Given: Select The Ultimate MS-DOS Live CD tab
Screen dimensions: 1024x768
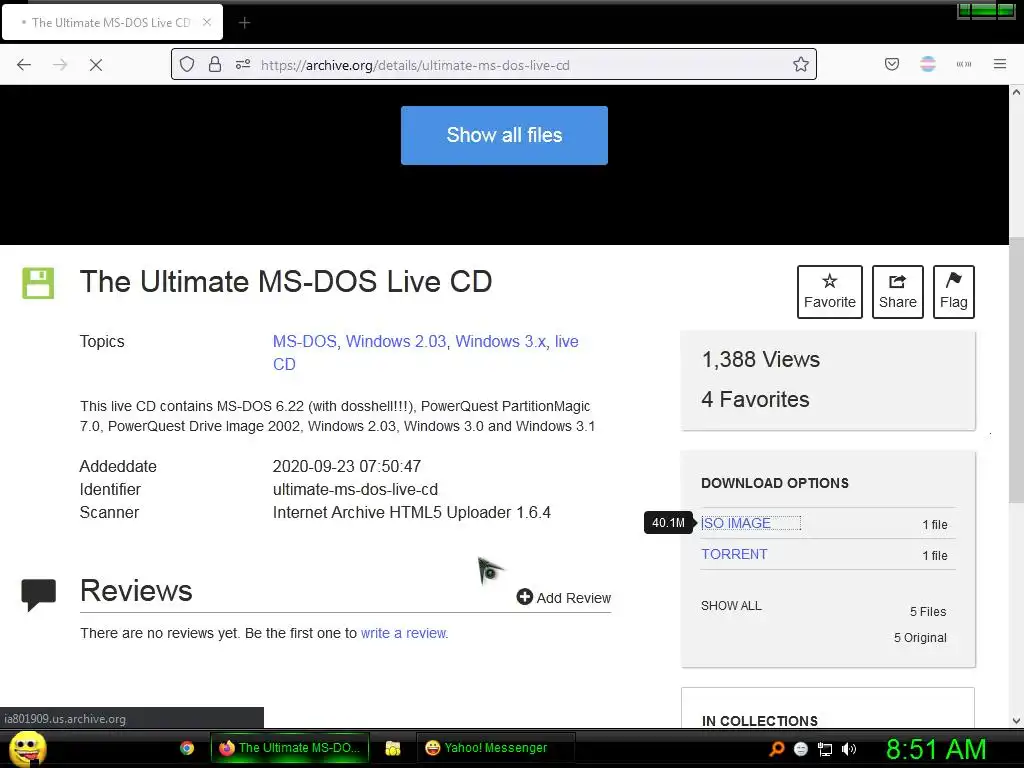Looking at the screenshot, I should tap(112, 23).
